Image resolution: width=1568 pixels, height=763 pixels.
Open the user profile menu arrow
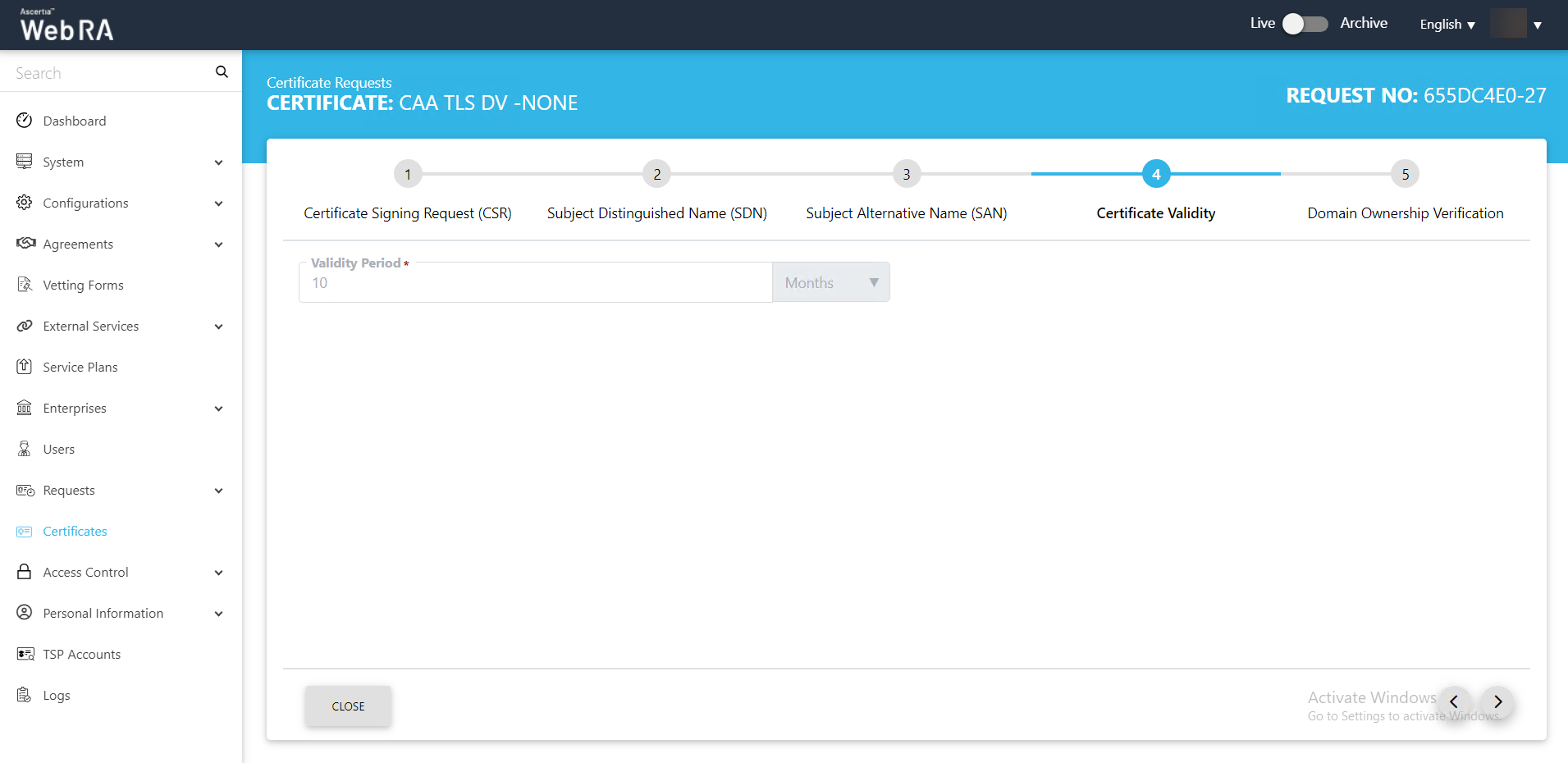click(x=1538, y=25)
